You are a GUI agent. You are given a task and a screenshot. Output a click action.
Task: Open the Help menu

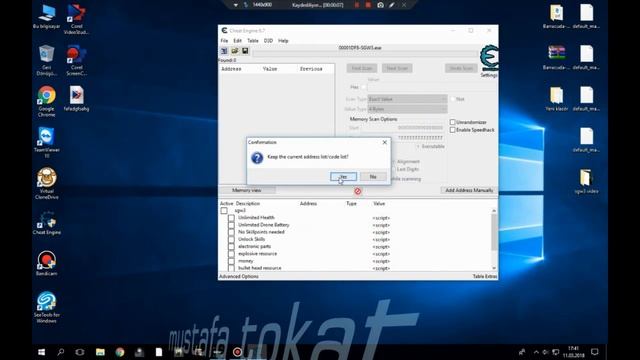(283, 41)
